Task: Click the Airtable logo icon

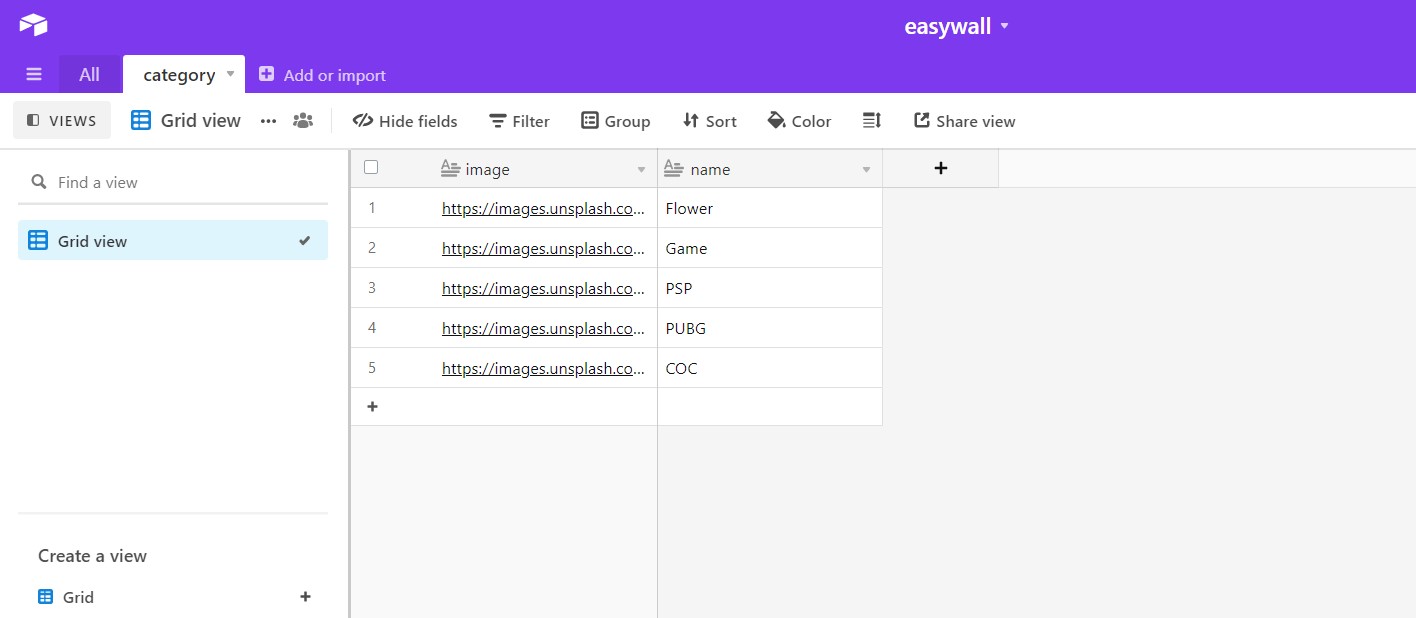Action: (33, 25)
